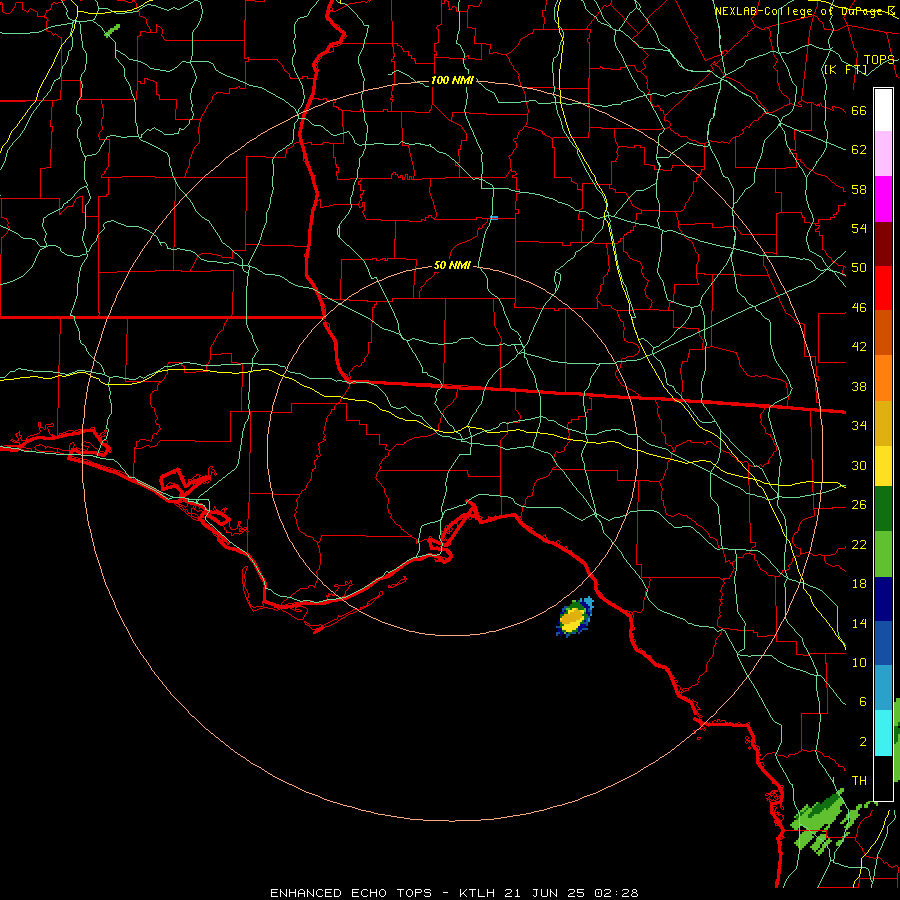Viewport: 900px width, 900px height.
Task: Click the 22 scale label
Action: [x=859, y=544]
